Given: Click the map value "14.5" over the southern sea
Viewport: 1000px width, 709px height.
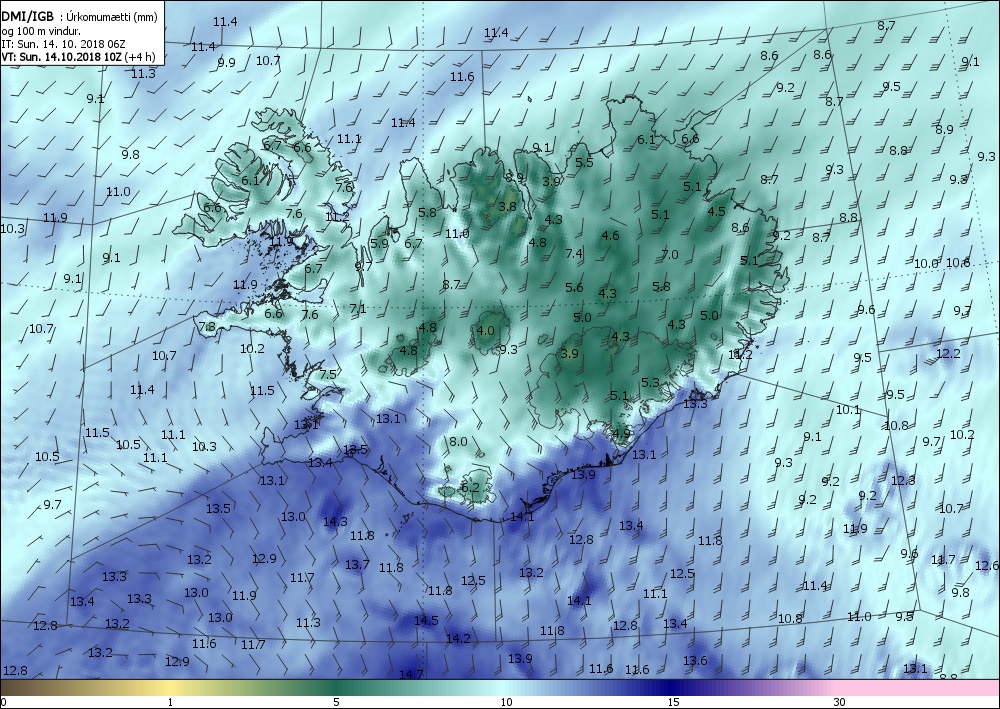Looking at the screenshot, I should (x=426, y=620).
